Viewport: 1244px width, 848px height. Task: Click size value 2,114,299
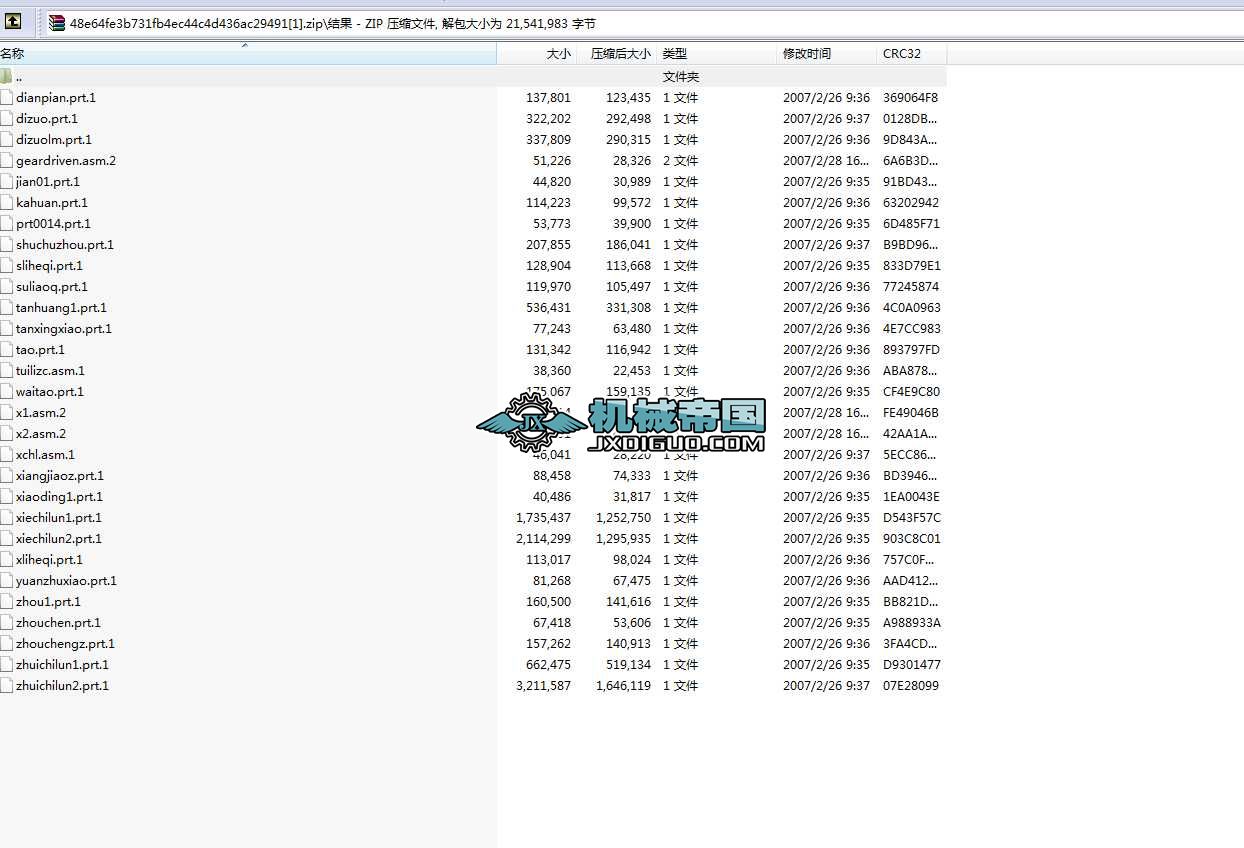click(544, 539)
